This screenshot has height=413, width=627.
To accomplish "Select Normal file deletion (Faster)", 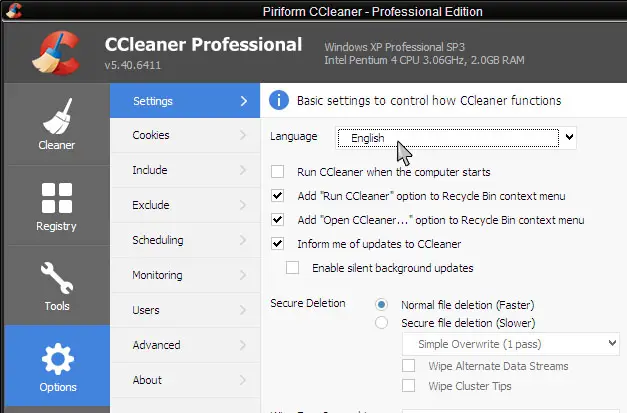I will (381, 305).
